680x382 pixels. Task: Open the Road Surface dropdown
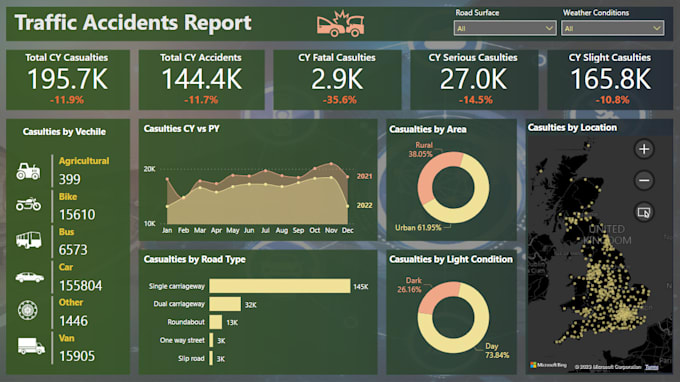[505, 28]
